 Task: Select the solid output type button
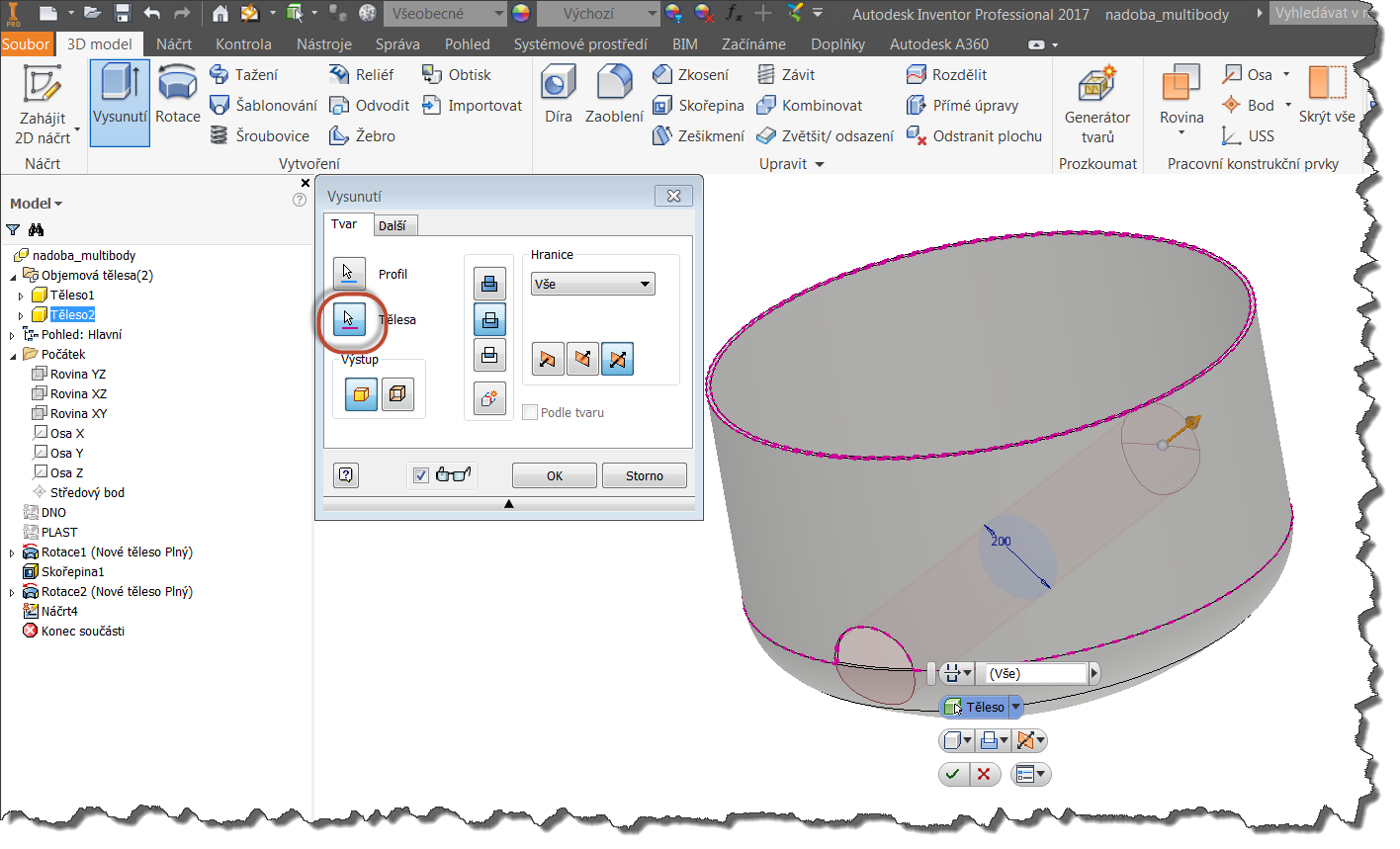(x=361, y=394)
